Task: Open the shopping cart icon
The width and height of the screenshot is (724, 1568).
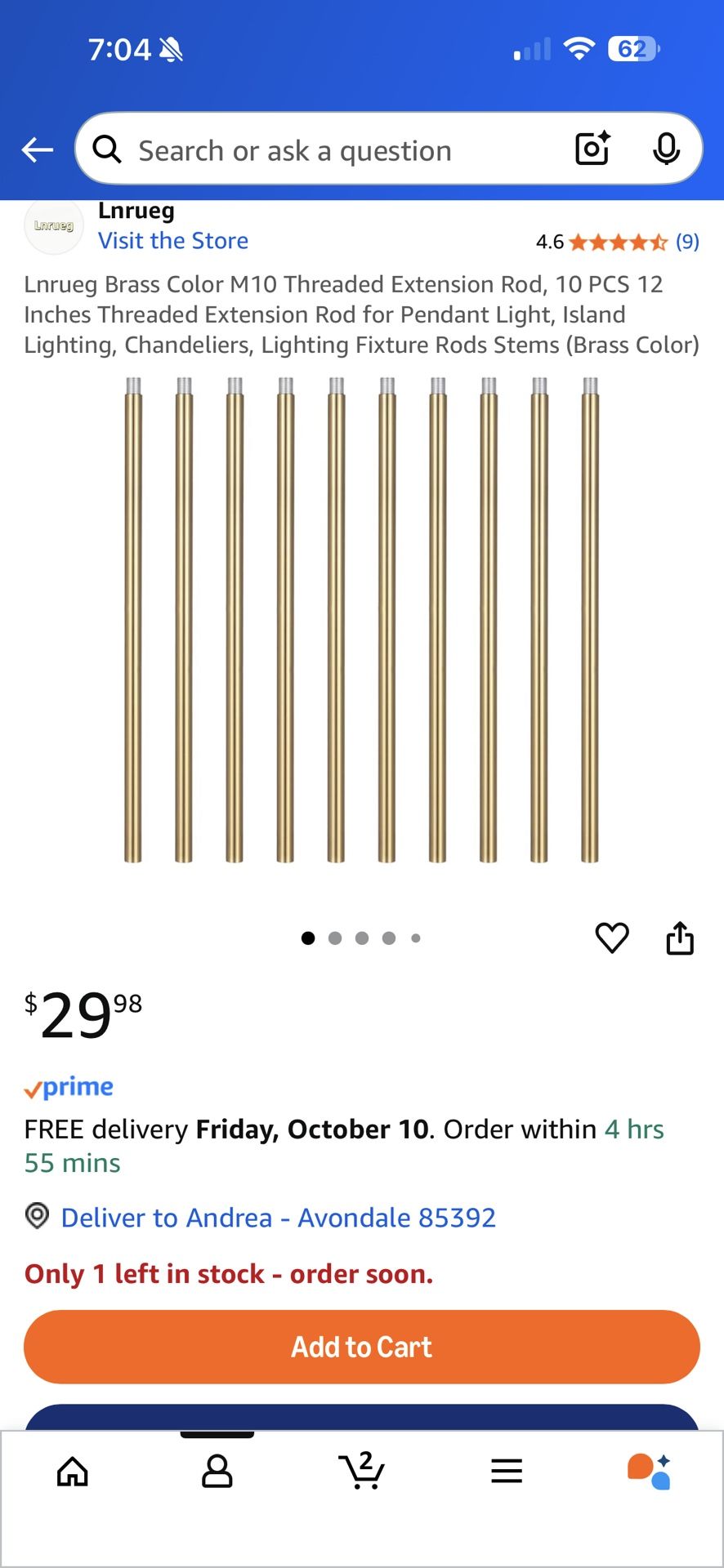Action: click(361, 1472)
